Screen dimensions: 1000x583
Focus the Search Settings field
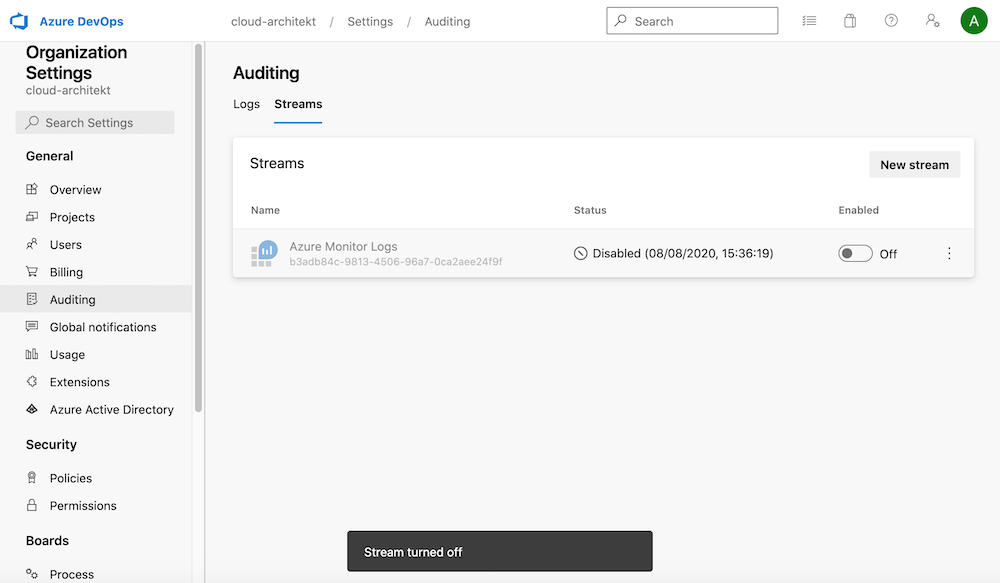pos(95,122)
